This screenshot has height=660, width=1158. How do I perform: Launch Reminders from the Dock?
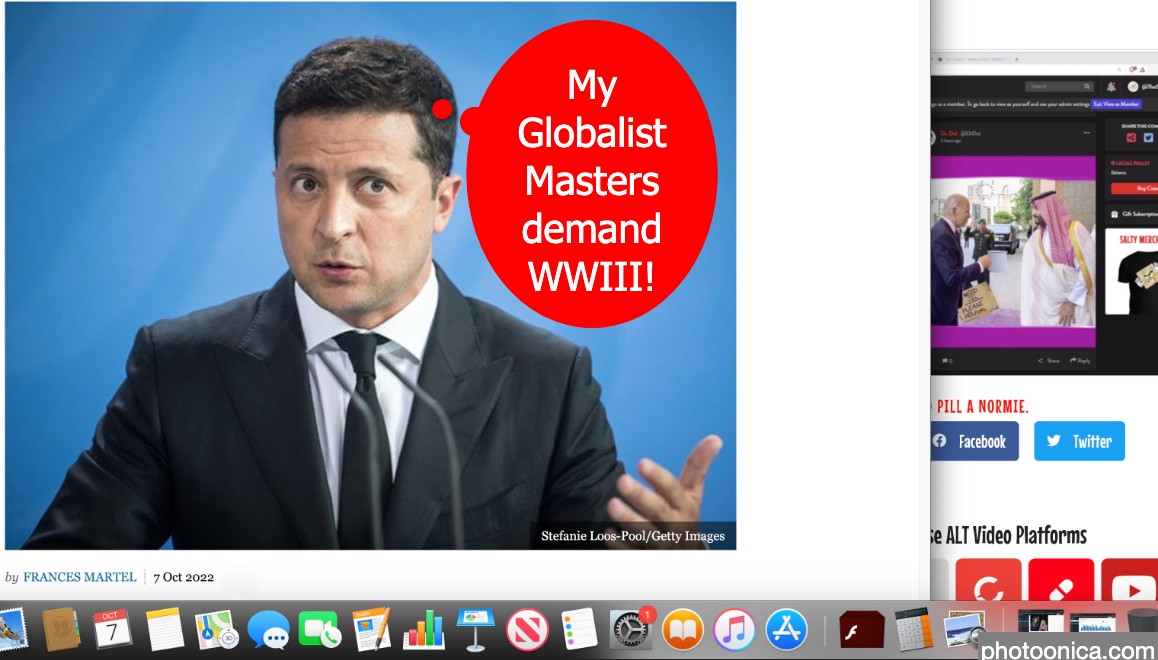579,630
